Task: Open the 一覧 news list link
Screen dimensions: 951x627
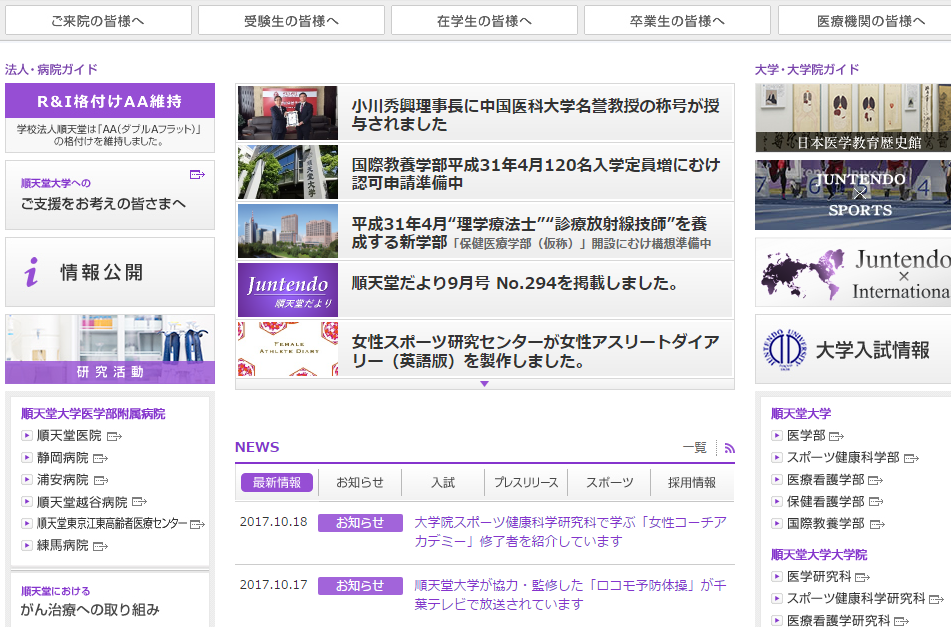Action: [694, 448]
